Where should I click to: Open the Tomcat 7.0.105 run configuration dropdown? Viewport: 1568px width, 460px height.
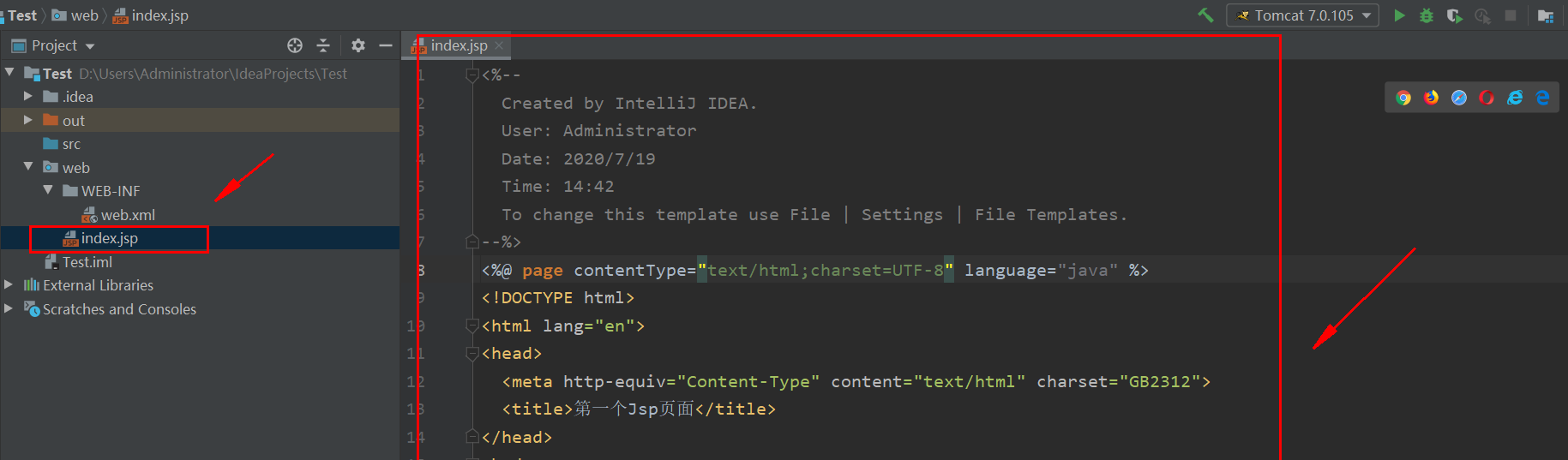click(x=1303, y=15)
